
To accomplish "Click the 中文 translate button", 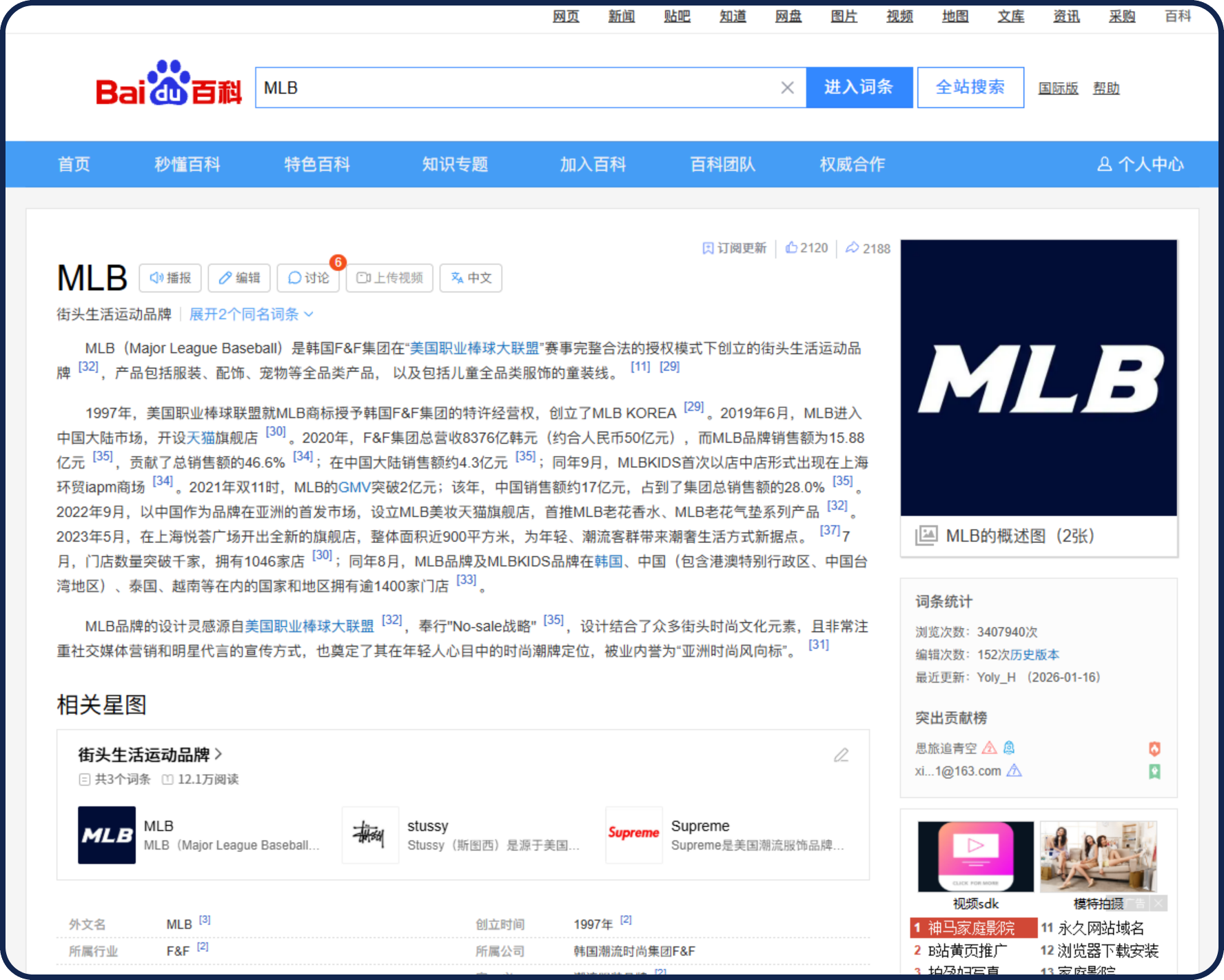I will point(471,278).
